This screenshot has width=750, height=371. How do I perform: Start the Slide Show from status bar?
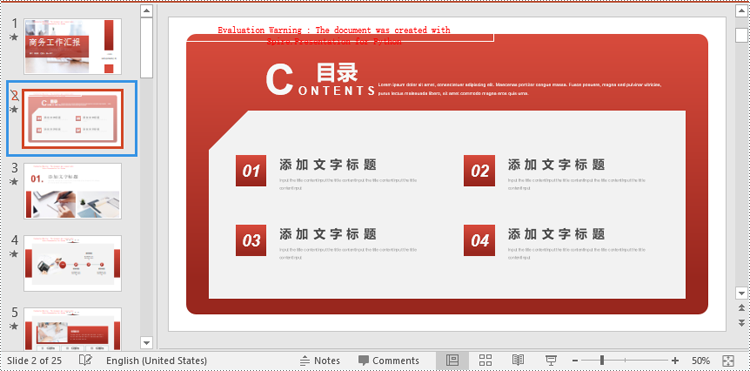[551, 360]
